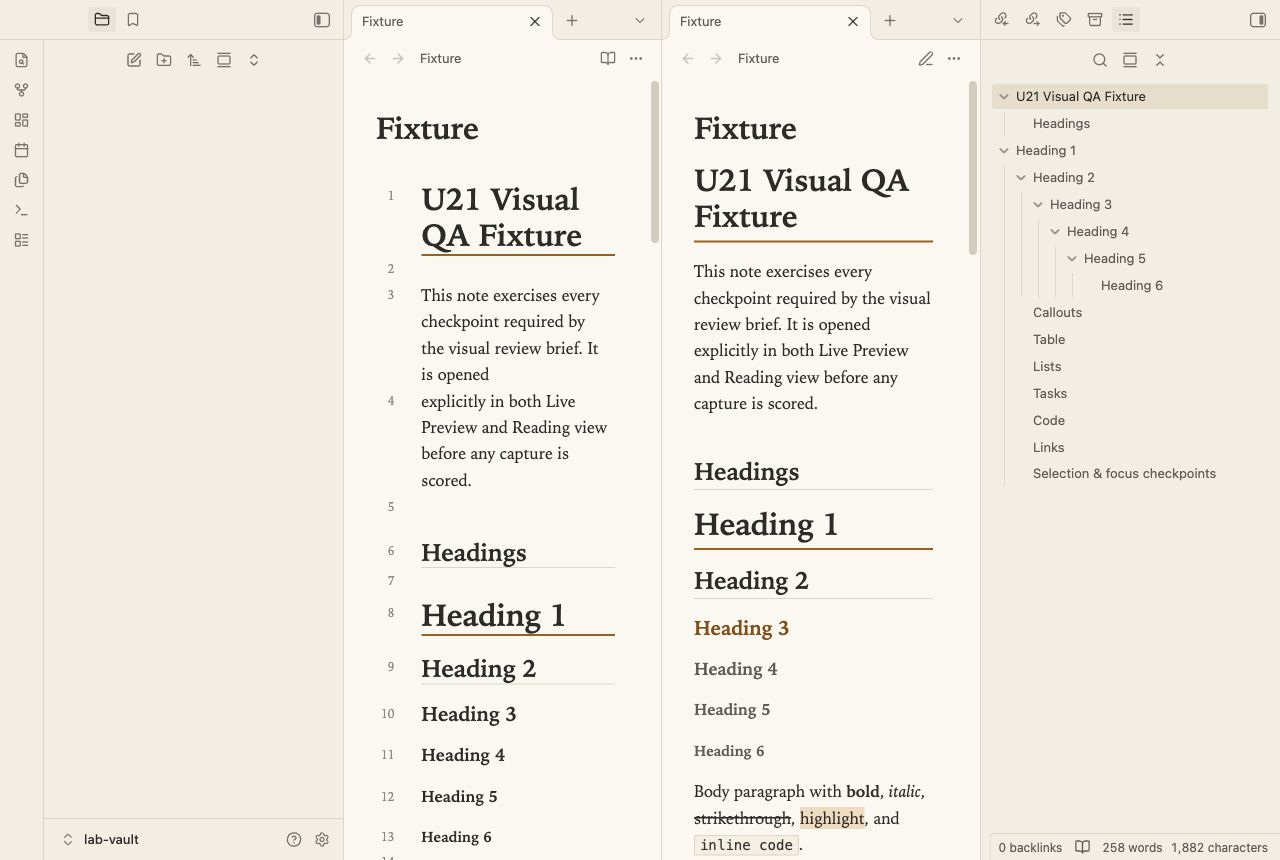Collapse Heading 5 in outline
Viewport: 1280px width, 860px height.
tap(1072, 259)
